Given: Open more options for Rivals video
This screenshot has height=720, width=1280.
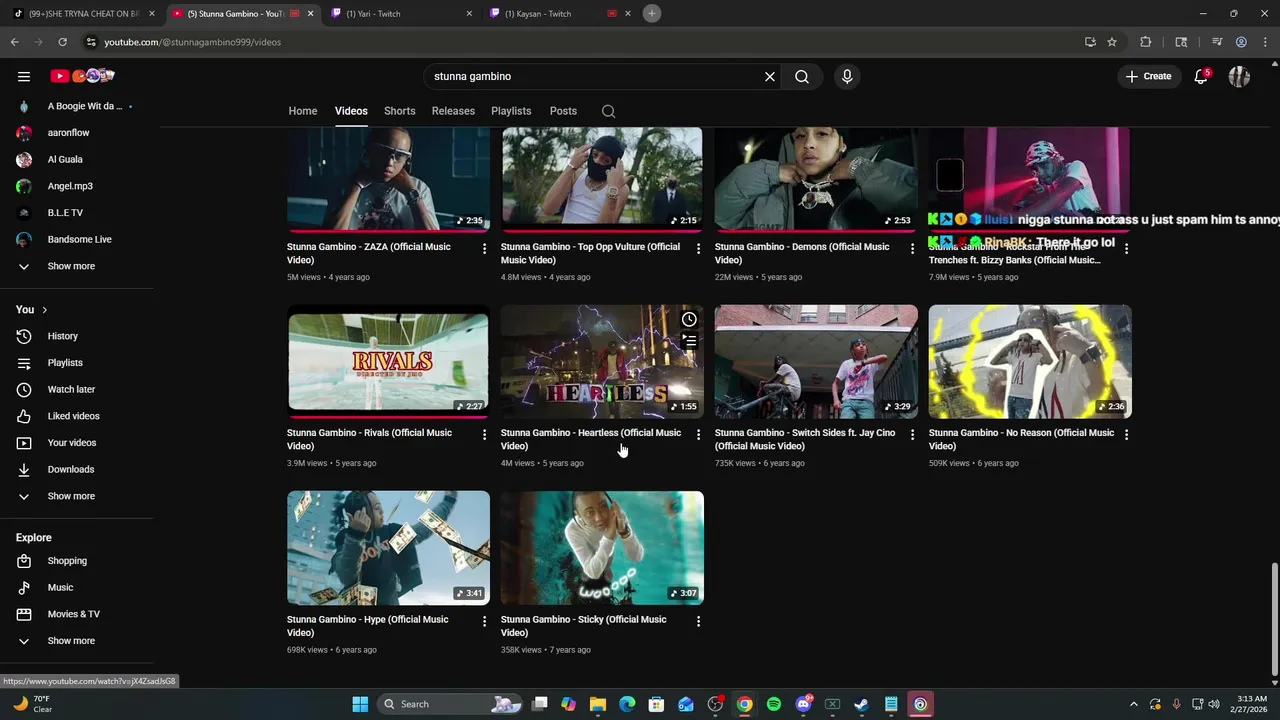Looking at the screenshot, I should (x=484, y=434).
